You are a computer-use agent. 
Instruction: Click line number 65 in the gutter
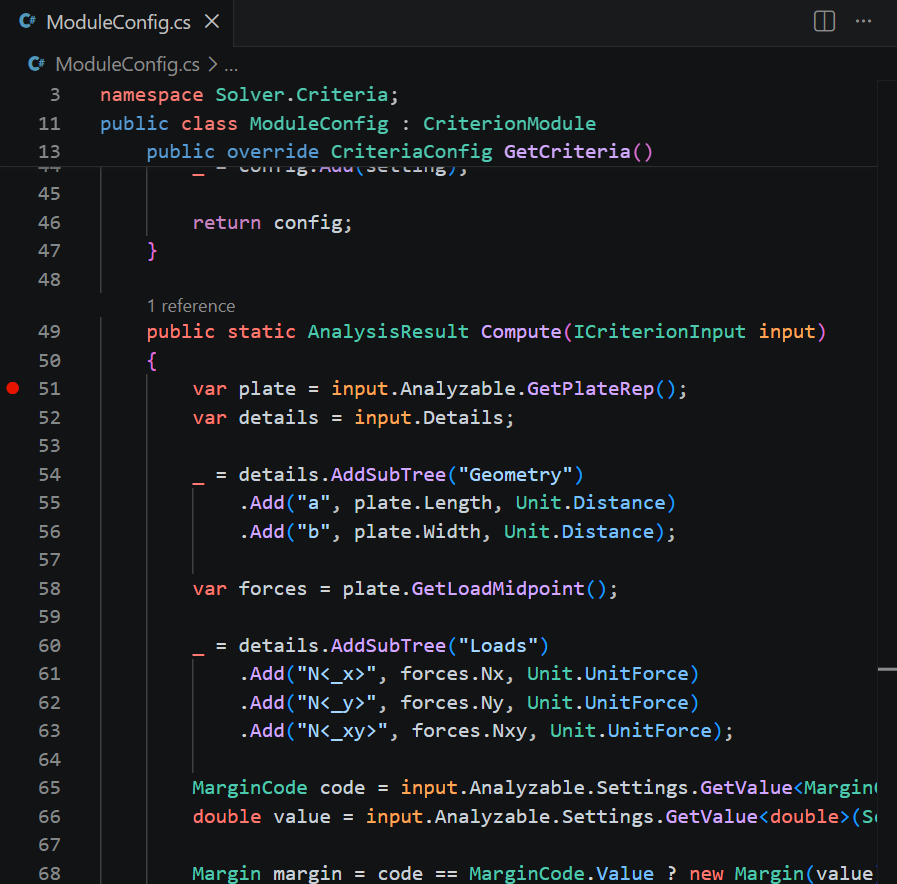(49, 788)
